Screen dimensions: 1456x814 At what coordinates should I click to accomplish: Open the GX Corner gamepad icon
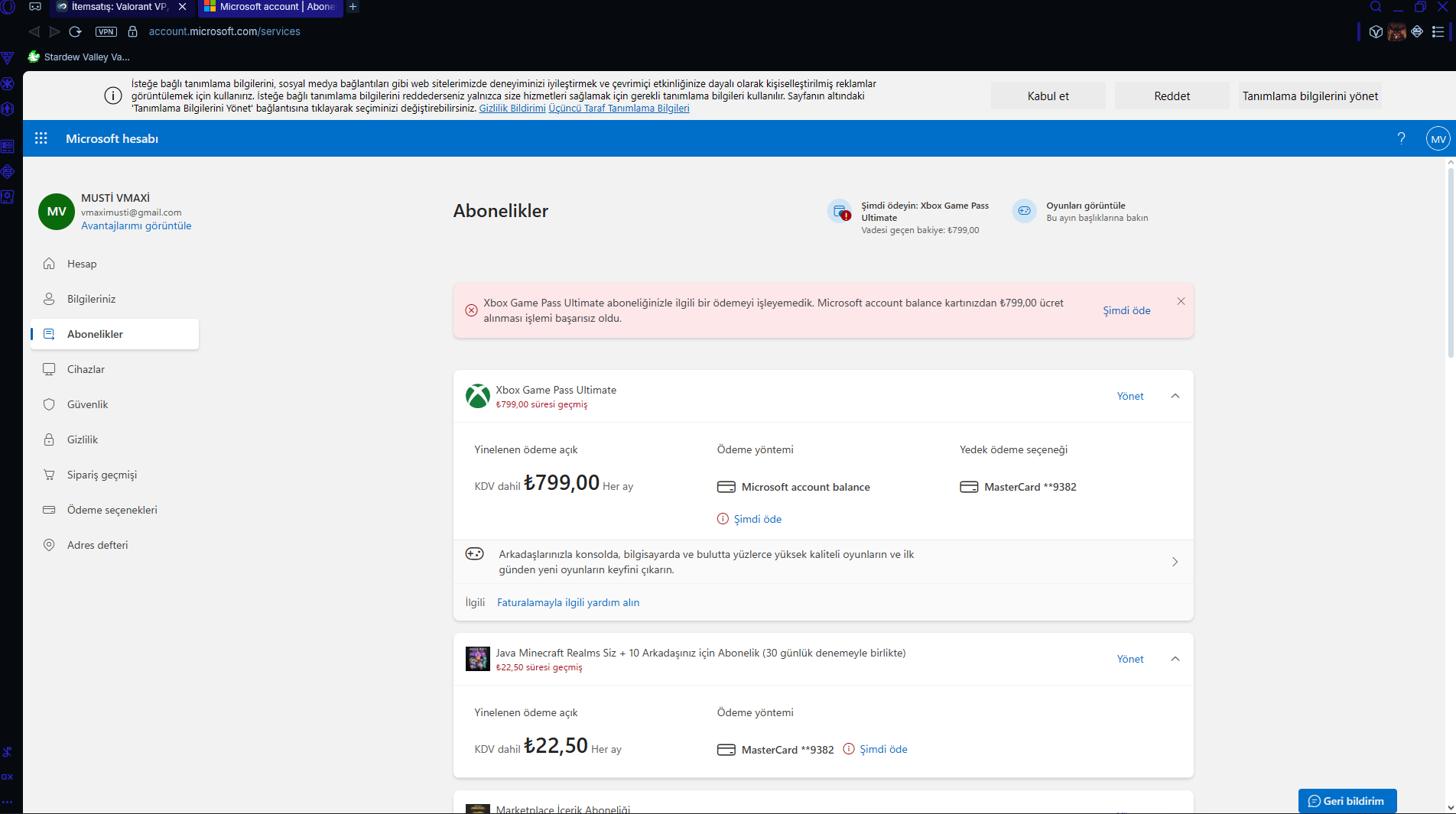(x=35, y=7)
